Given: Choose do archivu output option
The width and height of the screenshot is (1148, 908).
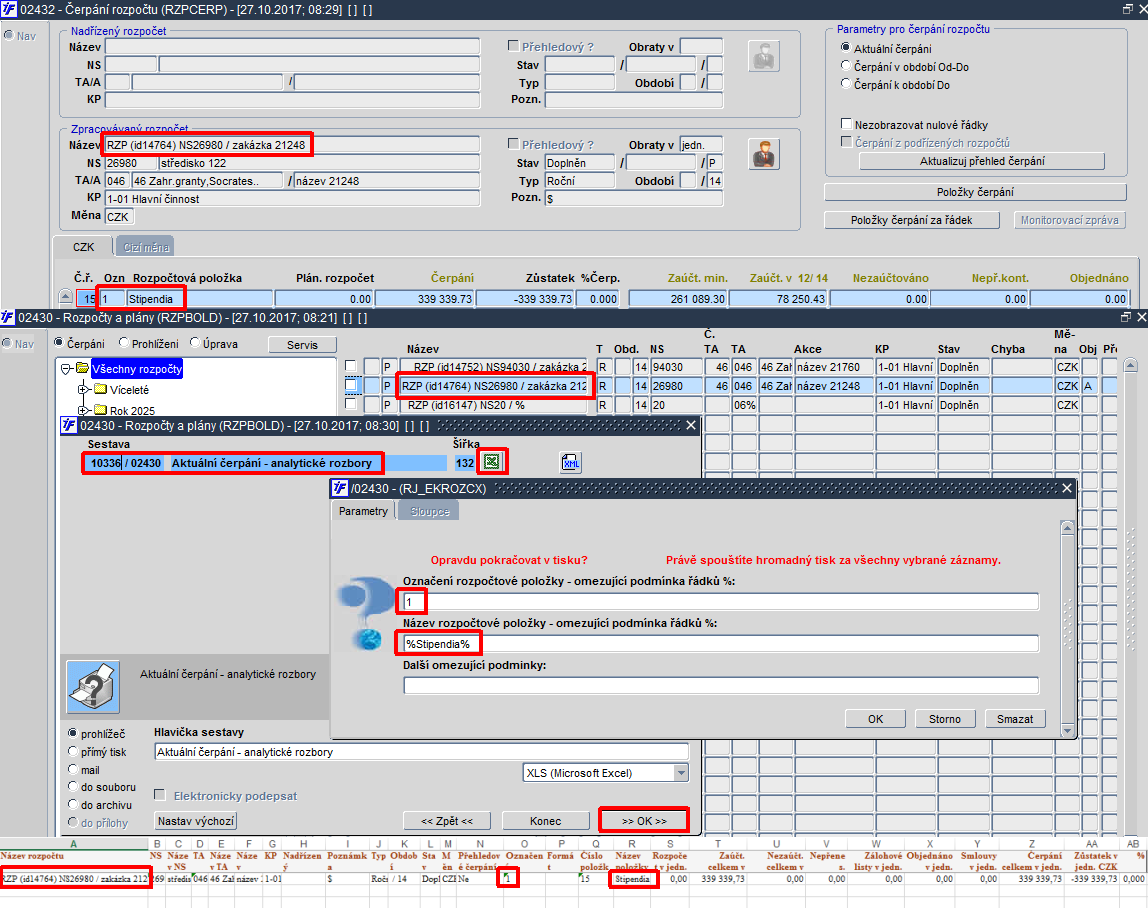Looking at the screenshot, I should [72, 804].
